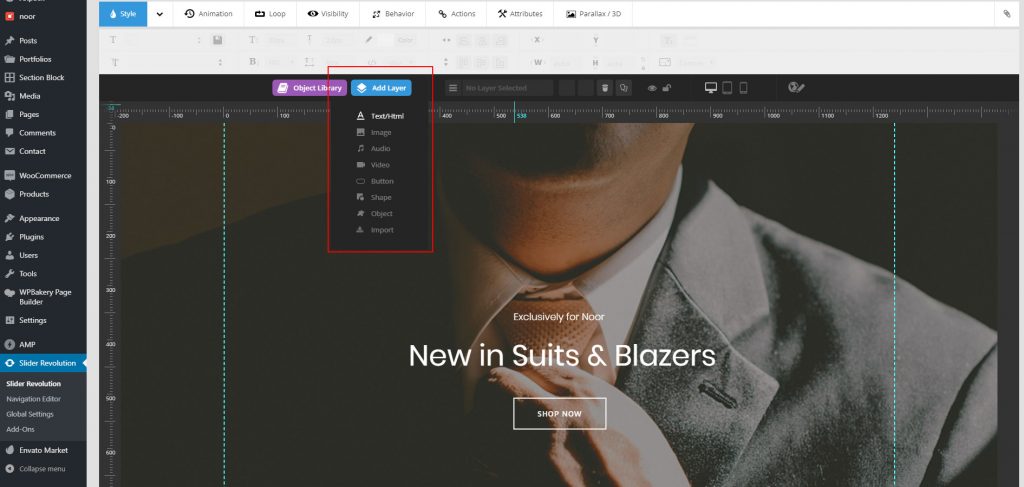Select the mobile device view icon
The height and width of the screenshot is (487, 1024).
pos(743,87)
